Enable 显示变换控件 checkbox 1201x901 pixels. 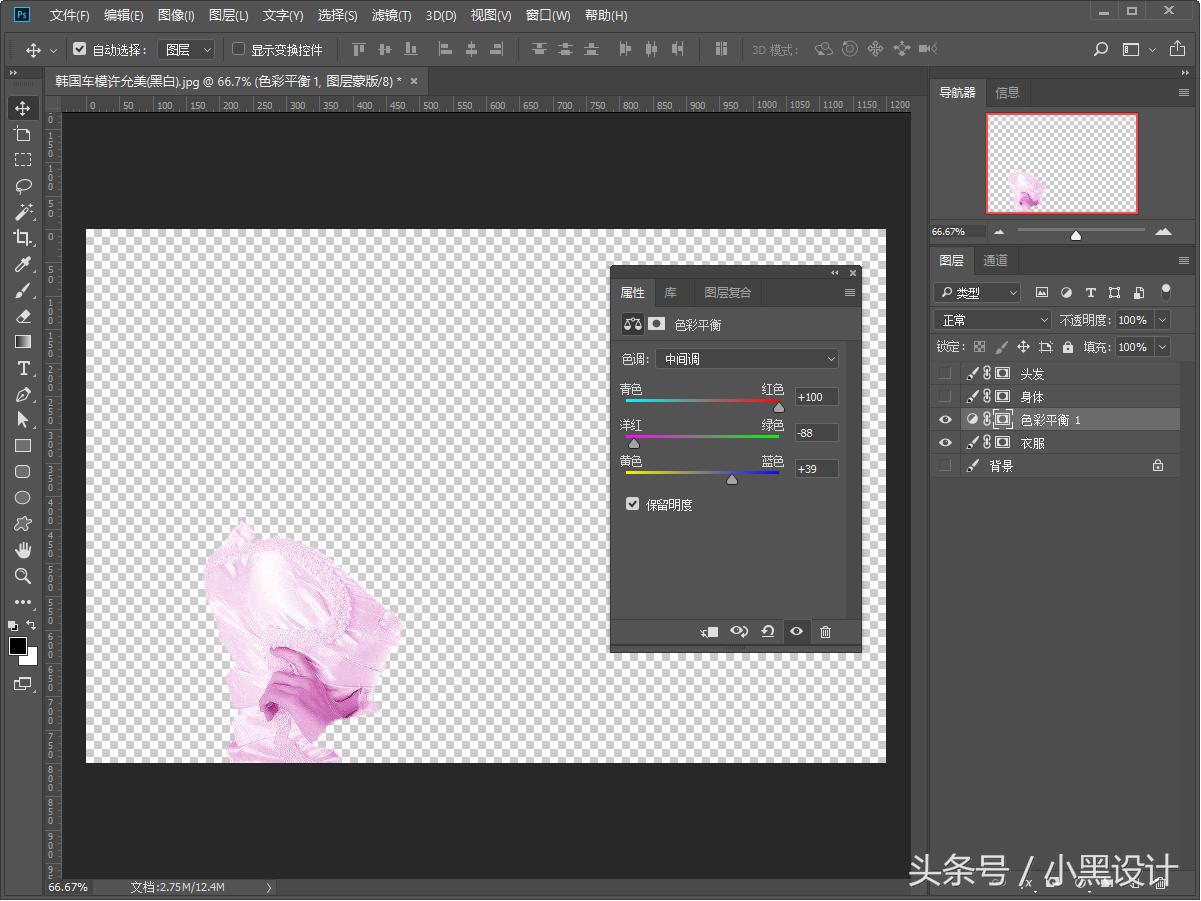pos(238,49)
